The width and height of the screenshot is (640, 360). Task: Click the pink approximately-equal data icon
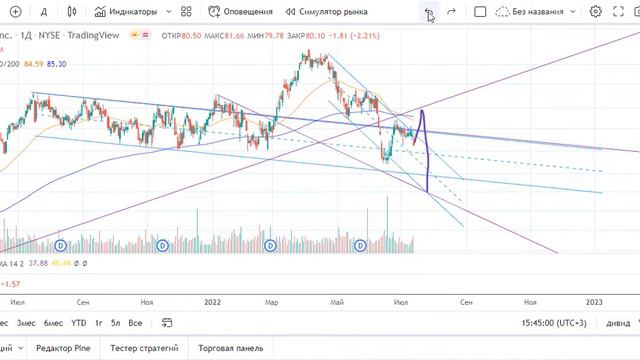pyautogui.click(x=145, y=36)
